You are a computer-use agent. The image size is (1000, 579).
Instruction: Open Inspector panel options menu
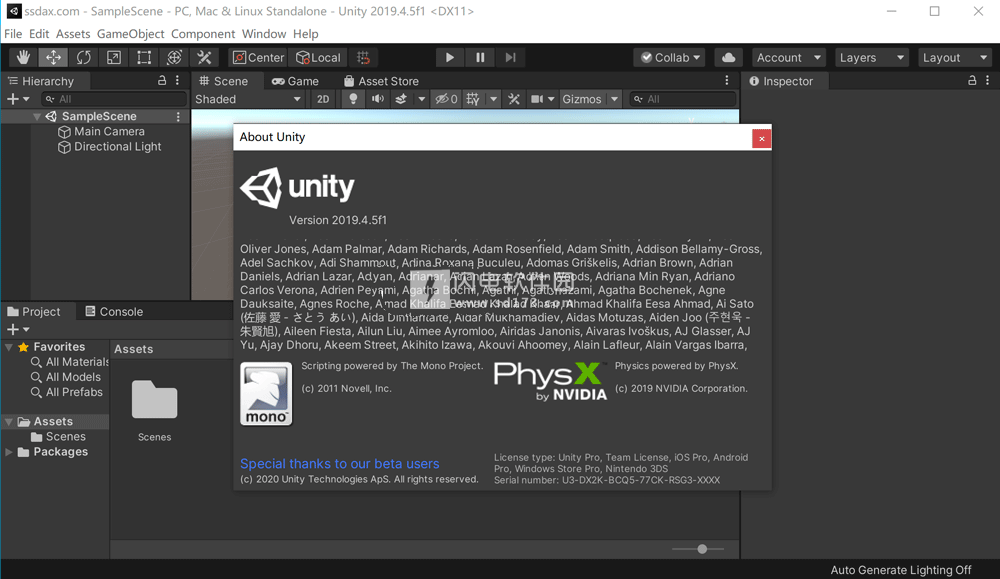pos(987,80)
